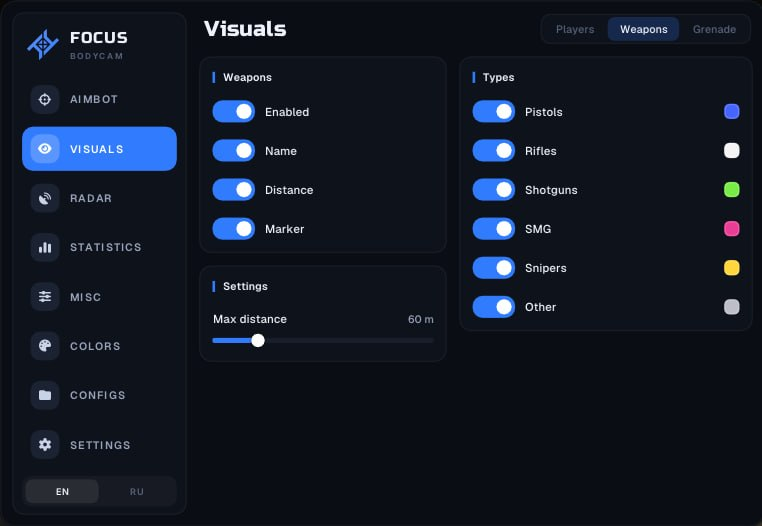Click the Focus Bodycam logo icon
This screenshot has width=762, height=526.
coord(43,44)
